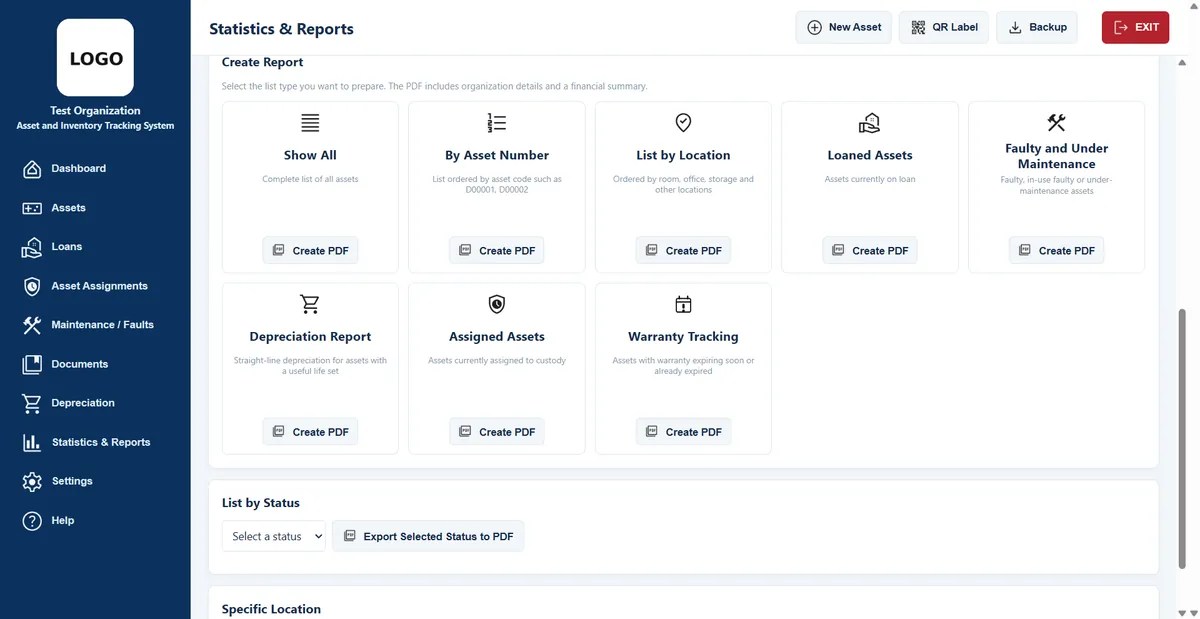Click the Faulty and Under Maintenance tools icon
Screen dimensions: 1200x619
[x=1056, y=123]
